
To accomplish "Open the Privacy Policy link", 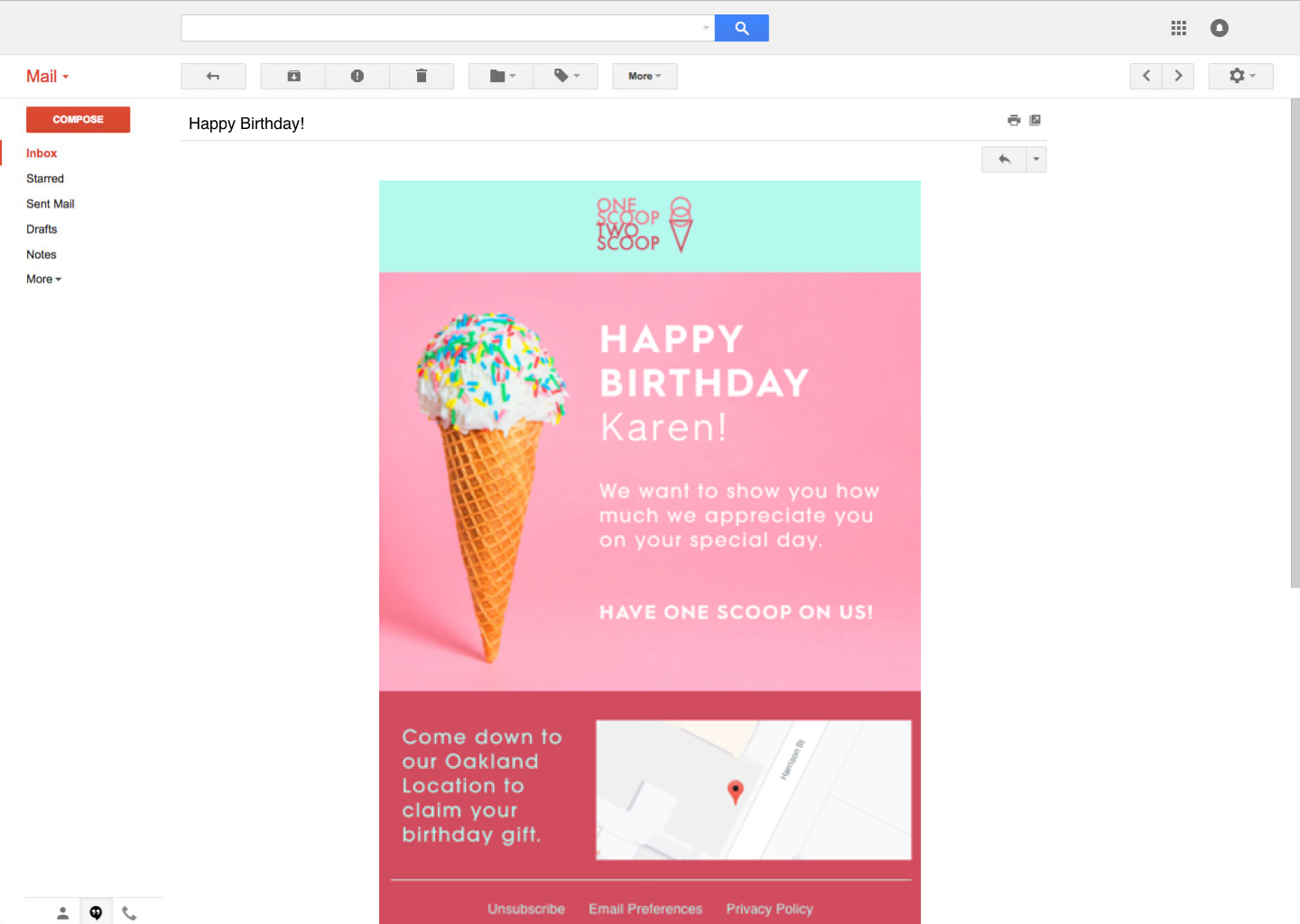I will coord(769,909).
